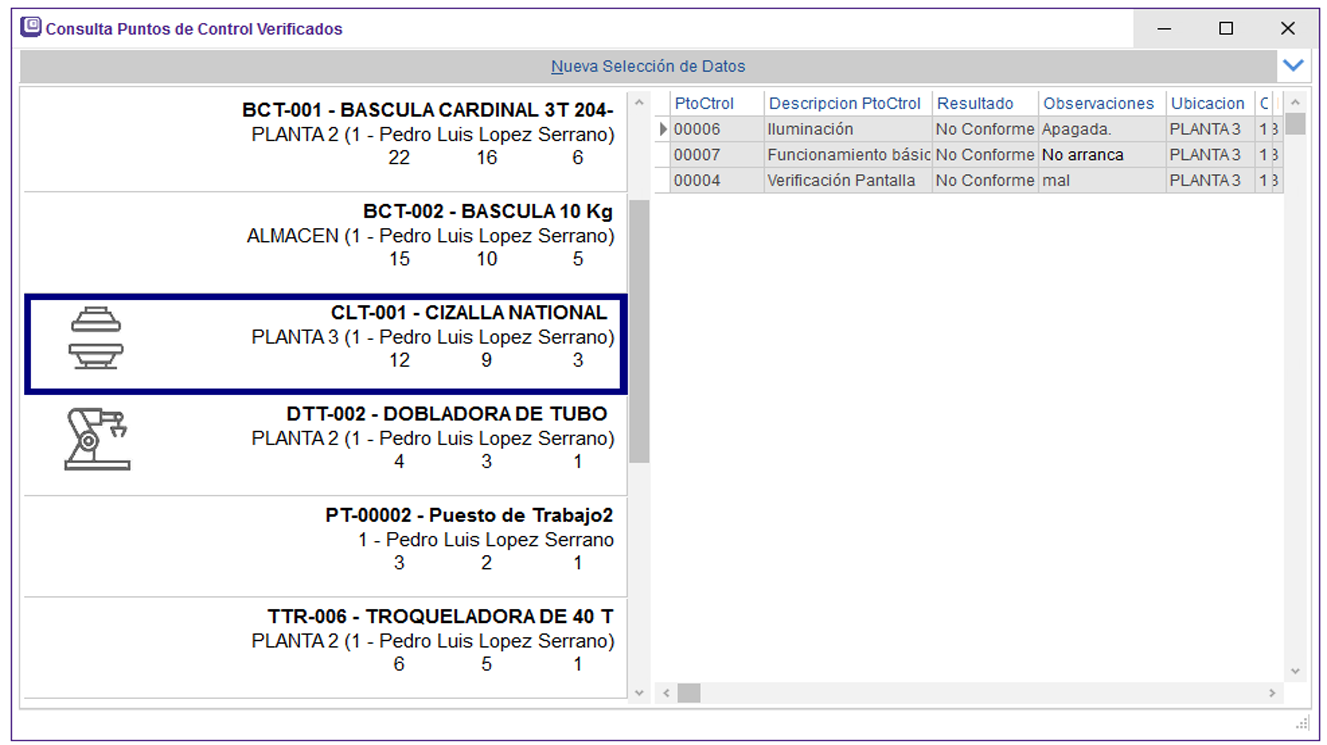Screen dimensions: 1327x745
Task: Open Nueva Selección de Datos link
Action: (x=648, y=67)
